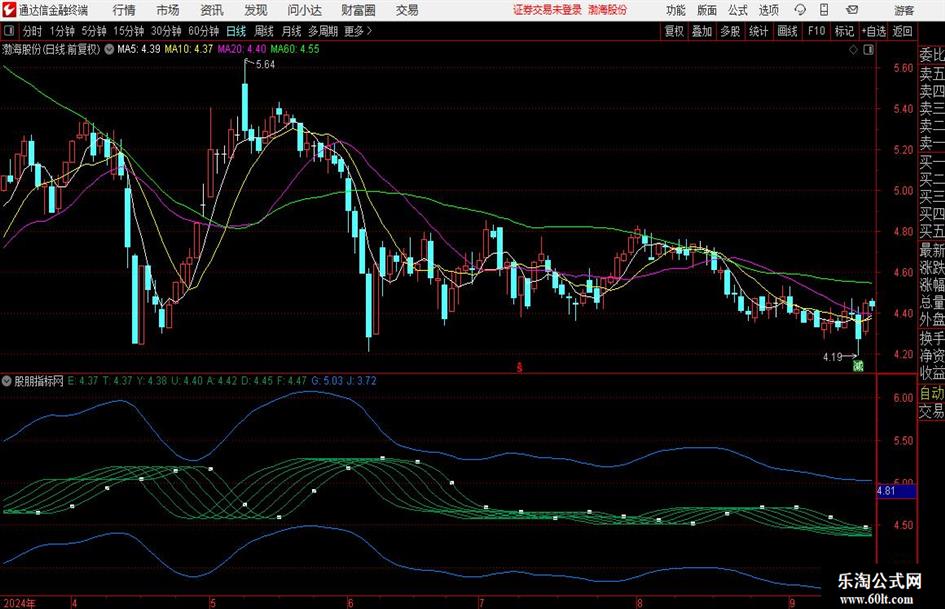The image size is (945, 609).
Task: Click the MA5: 4.39 indicator label
Action: (139, 49)
